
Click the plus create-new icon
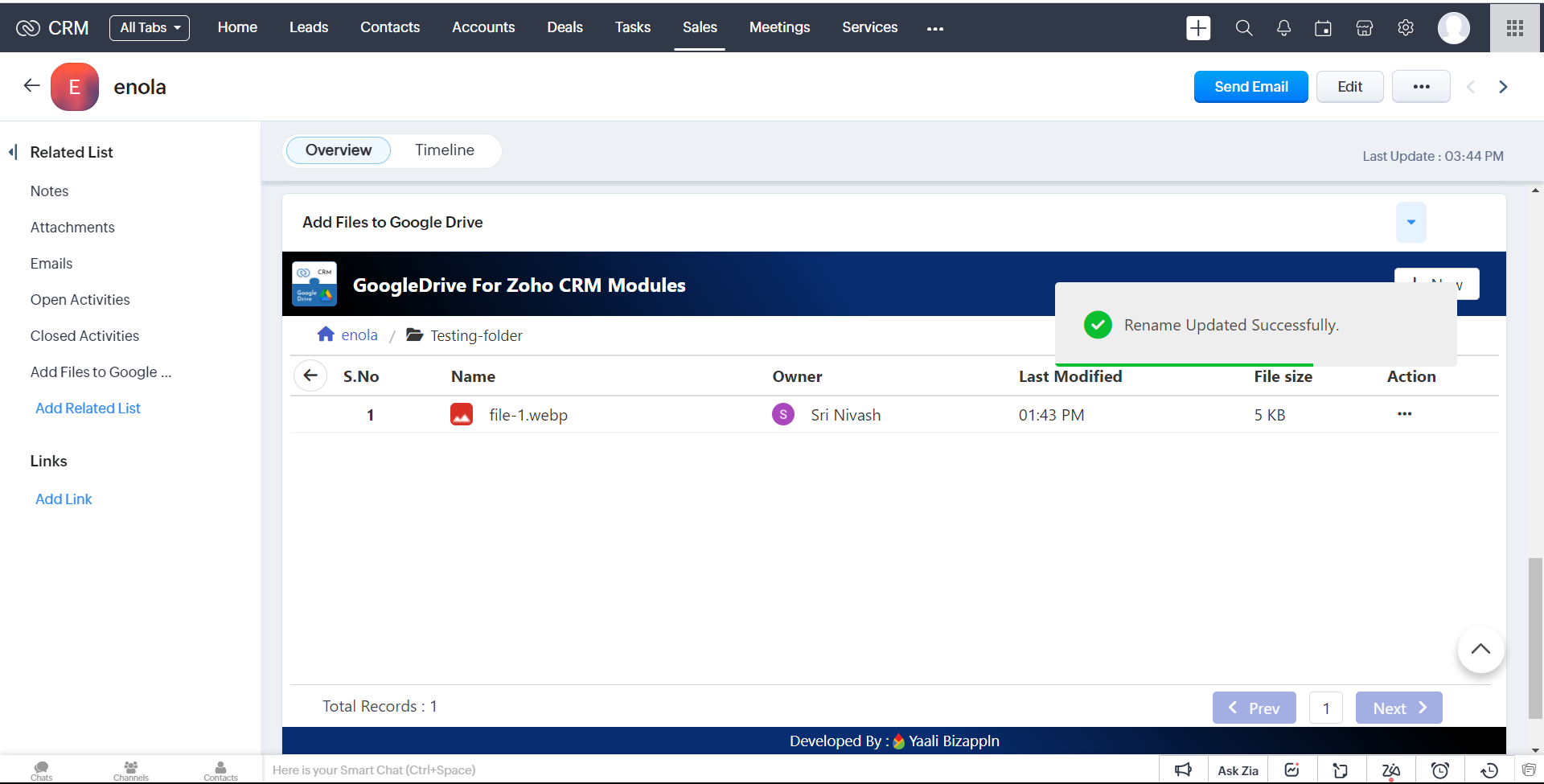tap(1198, 28)
